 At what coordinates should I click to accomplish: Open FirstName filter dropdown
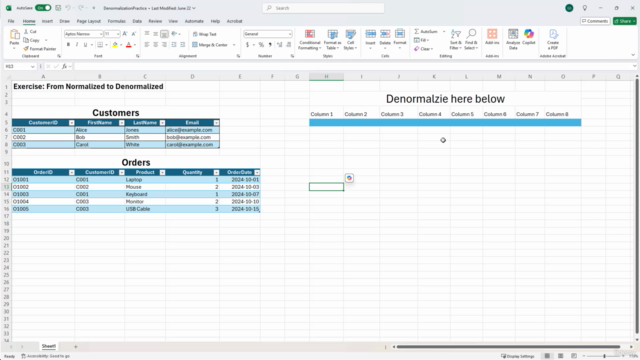coord(121,122)
